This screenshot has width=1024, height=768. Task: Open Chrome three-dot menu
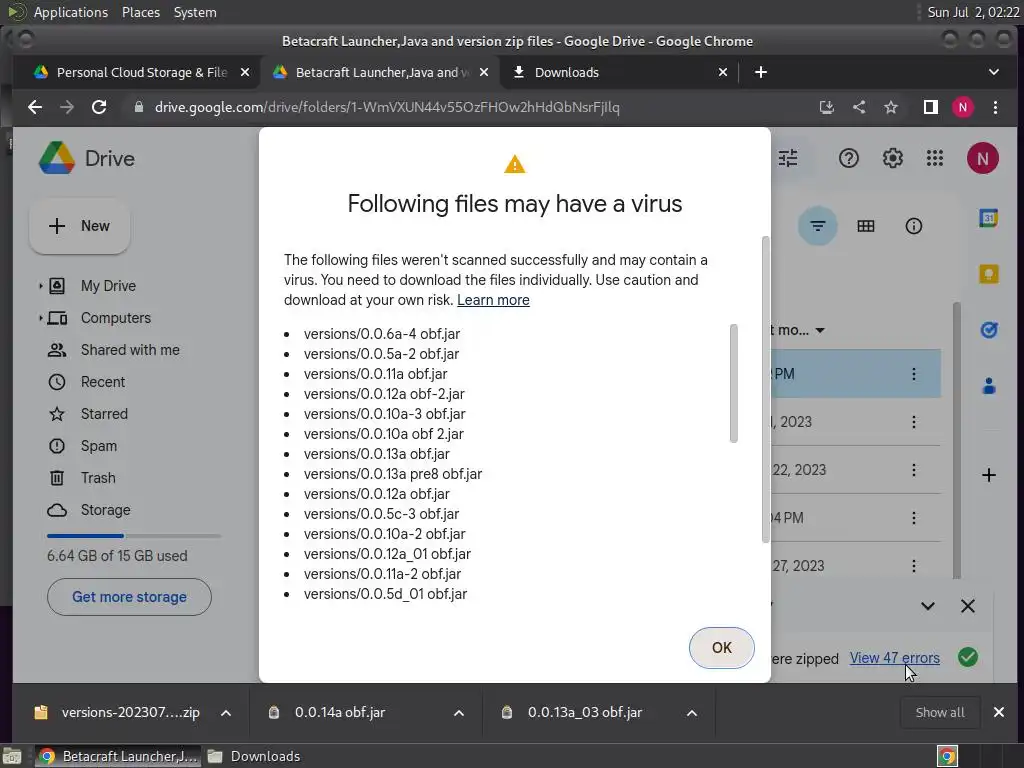coord(995,107)
